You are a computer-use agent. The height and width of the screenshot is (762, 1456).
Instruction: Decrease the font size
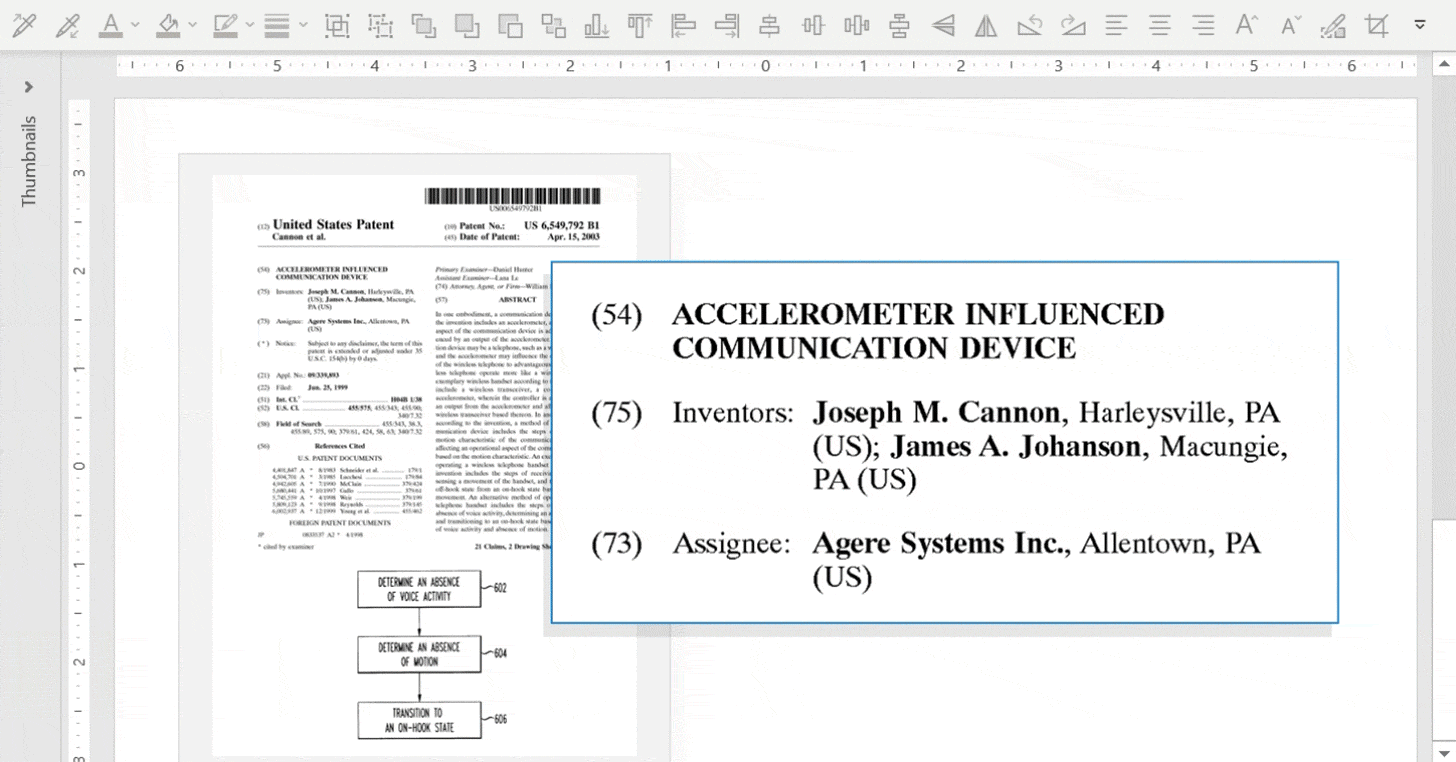(x=1290, y=25)
